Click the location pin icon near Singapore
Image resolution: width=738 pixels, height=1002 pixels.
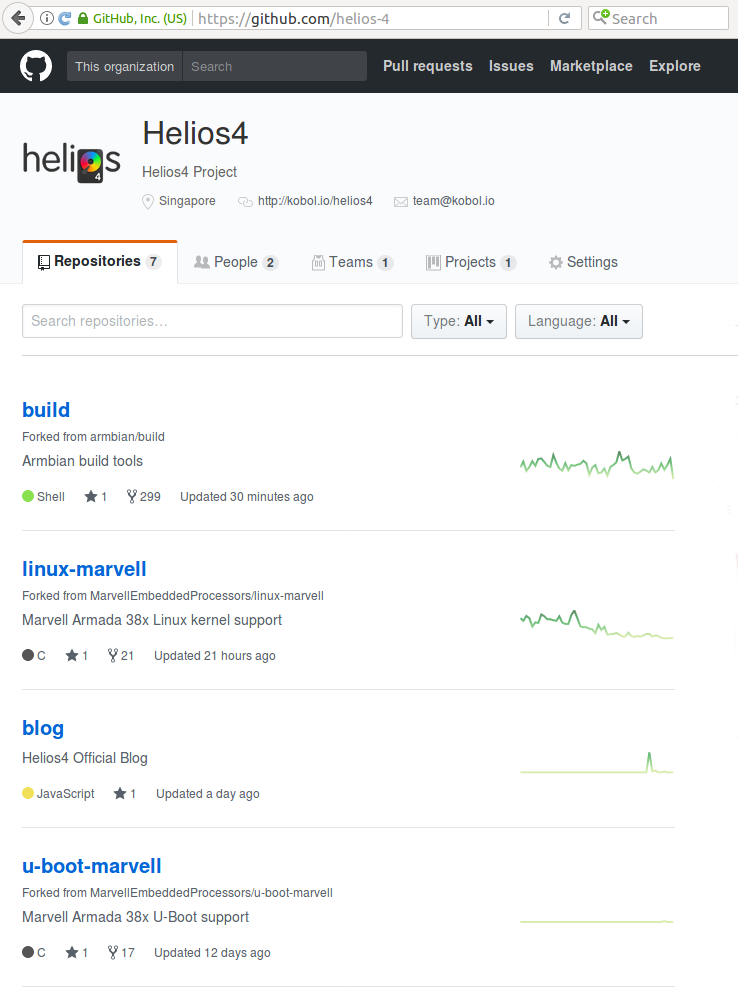148,201
